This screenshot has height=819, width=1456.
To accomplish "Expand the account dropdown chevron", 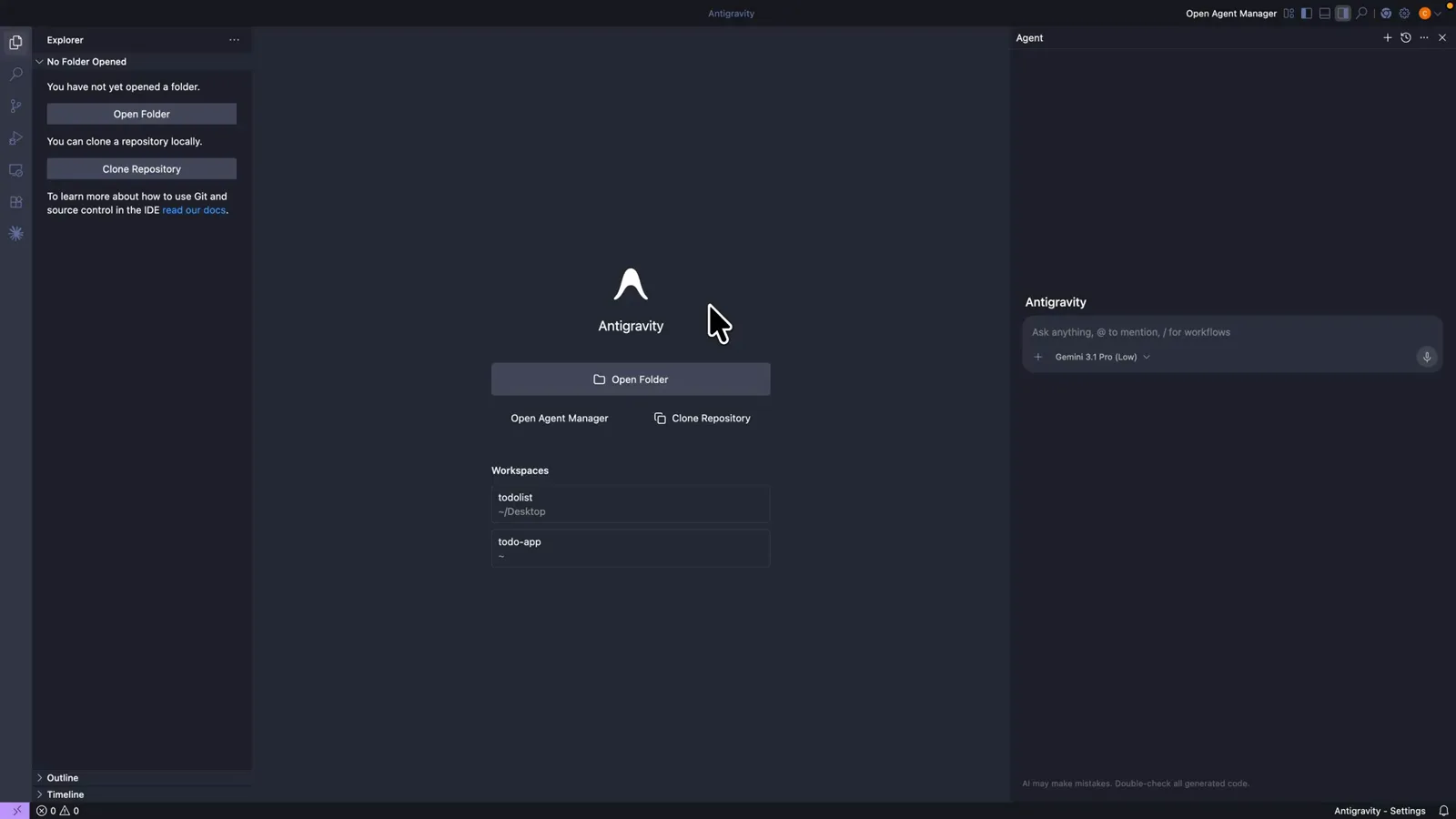I will pyautogui.click(x=1438, y=14).
